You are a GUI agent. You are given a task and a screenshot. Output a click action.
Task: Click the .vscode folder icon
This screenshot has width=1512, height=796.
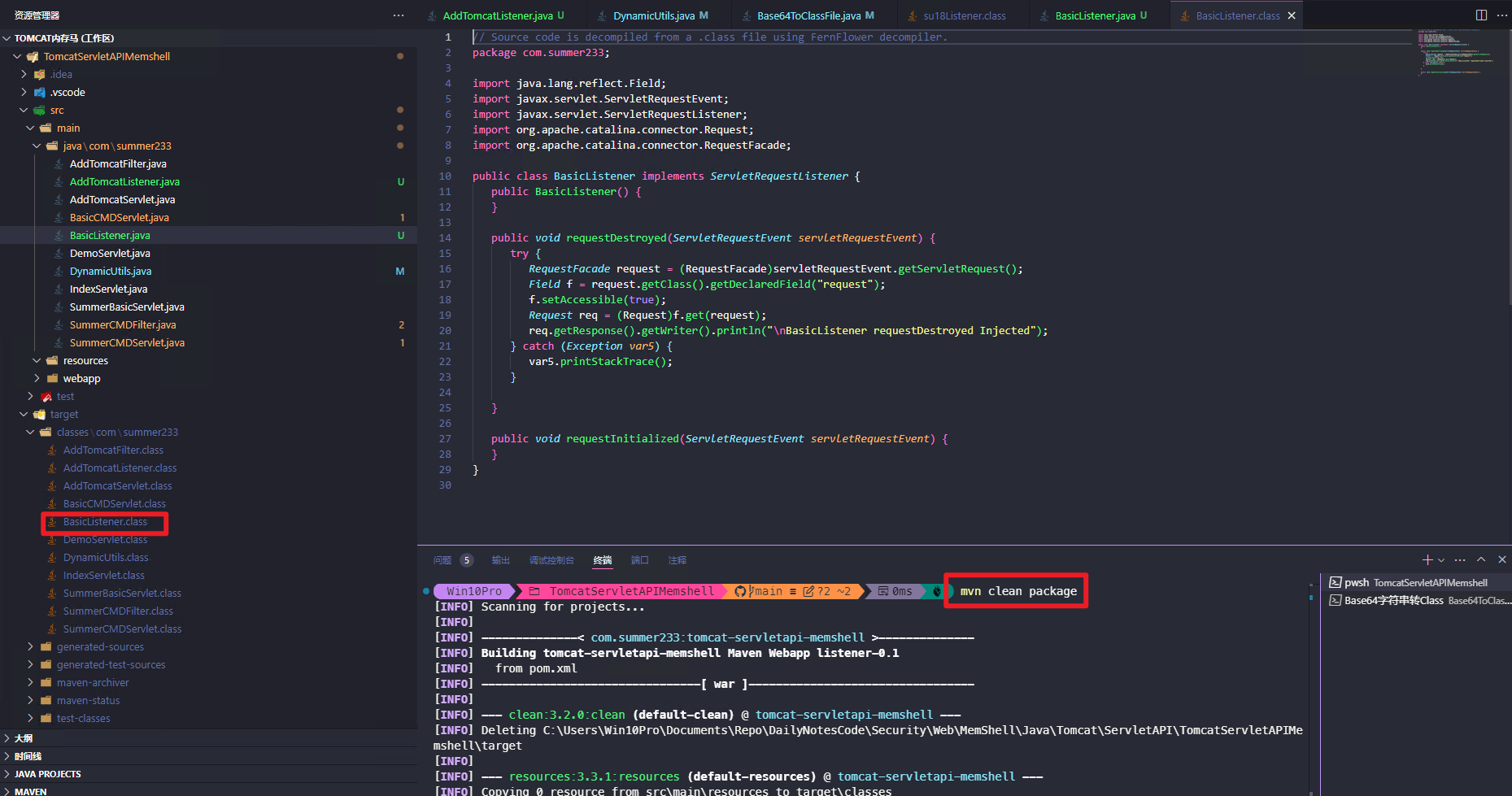39,93
